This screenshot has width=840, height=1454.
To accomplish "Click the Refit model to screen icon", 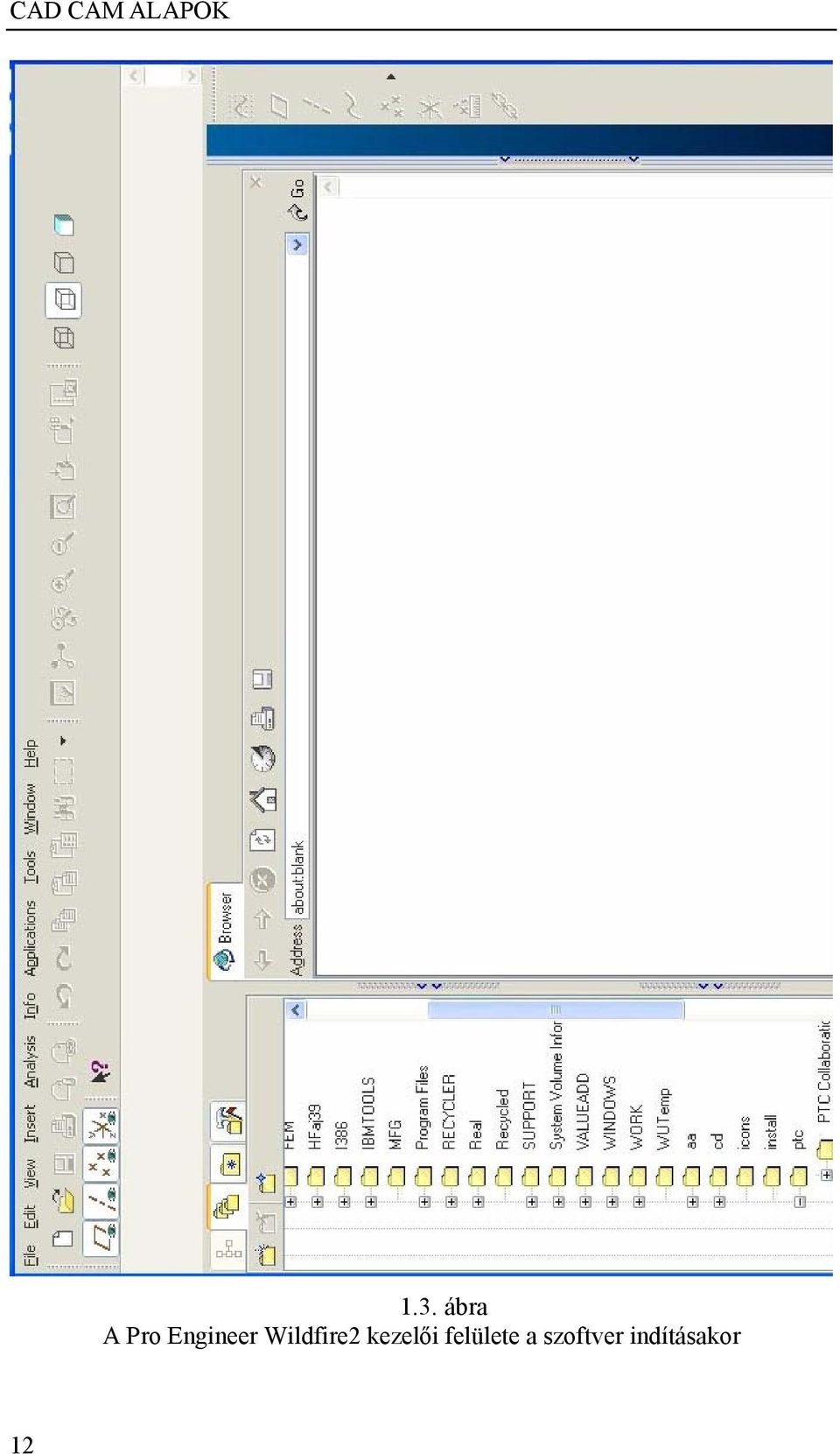I will [x=63, y=506].
